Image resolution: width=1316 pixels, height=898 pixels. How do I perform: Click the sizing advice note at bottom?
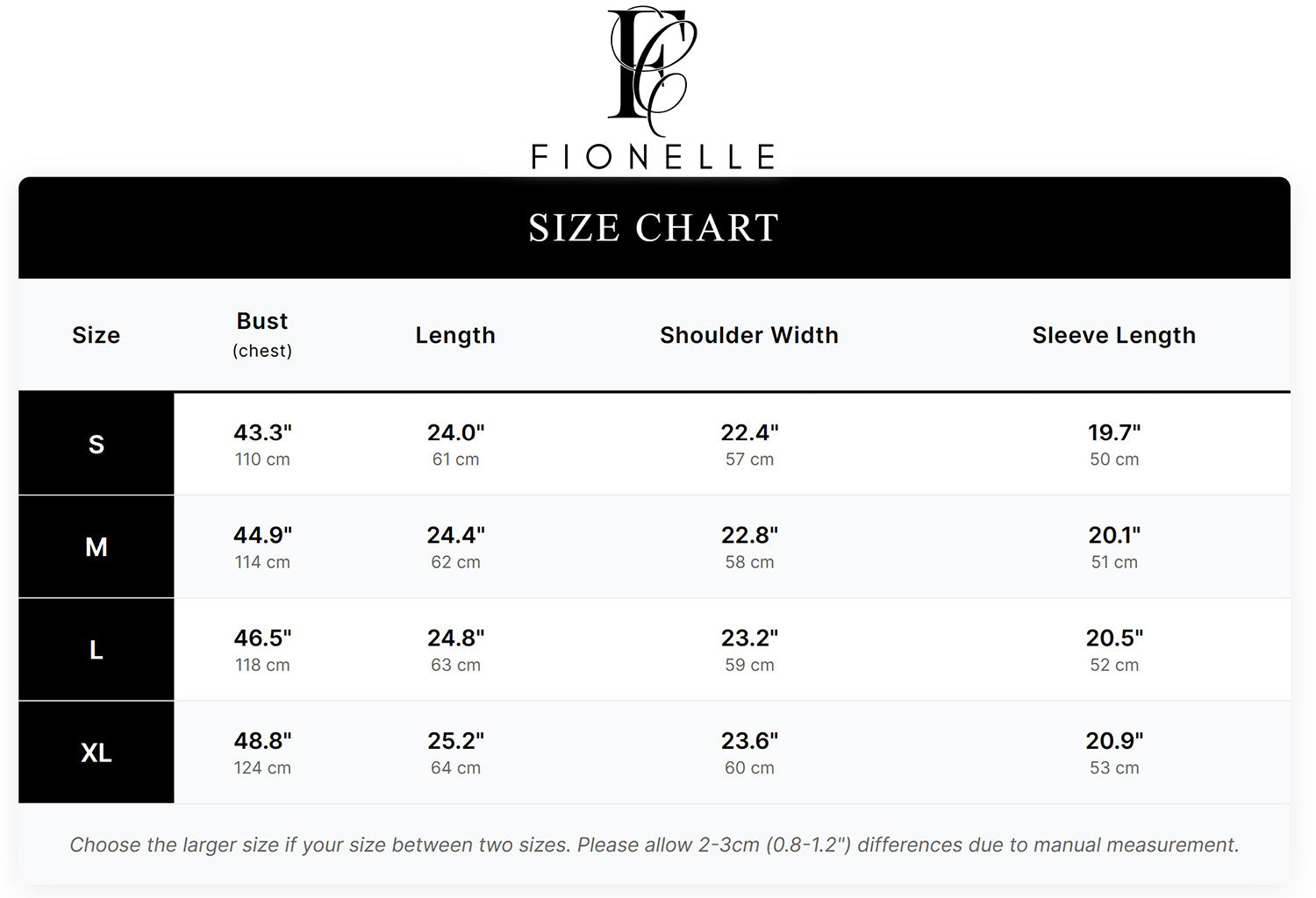(654, 845)
